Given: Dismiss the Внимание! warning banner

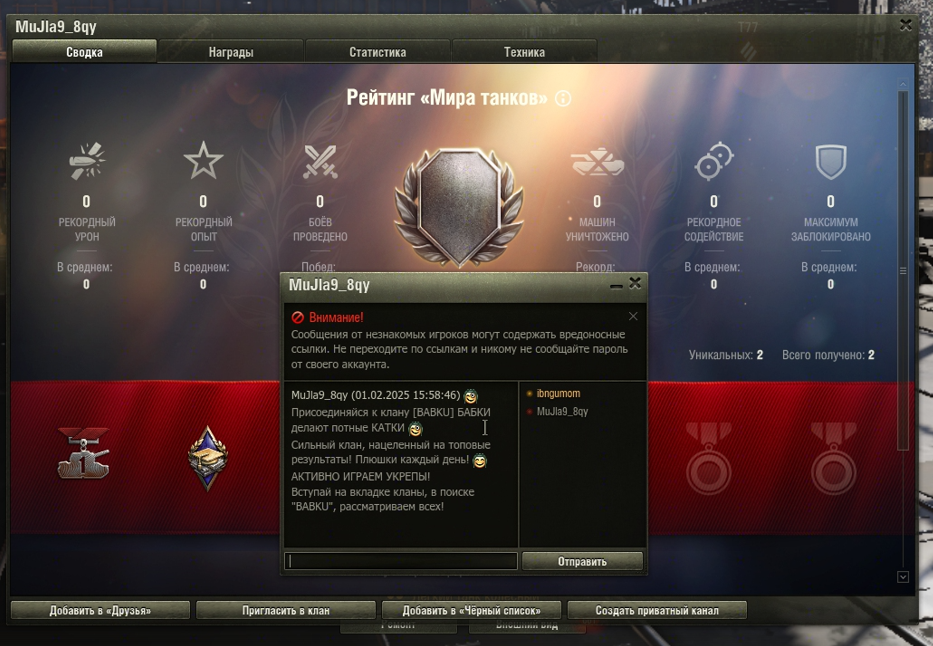Looking at the screenshot, I should coord(633,316).
